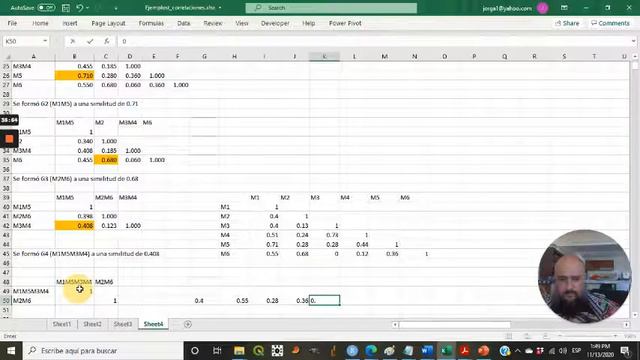
Task: Open Task View on taskbar
Action: 217,351
